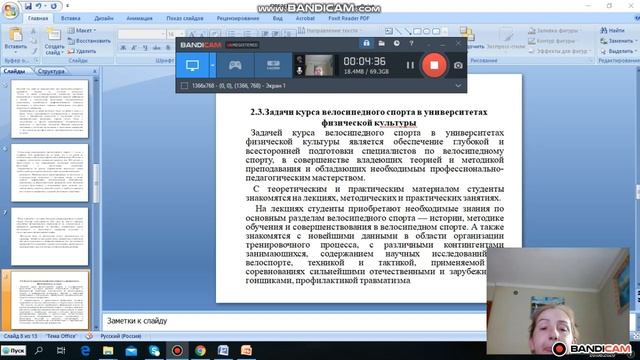Open the Заливка фигуры dropdown

556,31
